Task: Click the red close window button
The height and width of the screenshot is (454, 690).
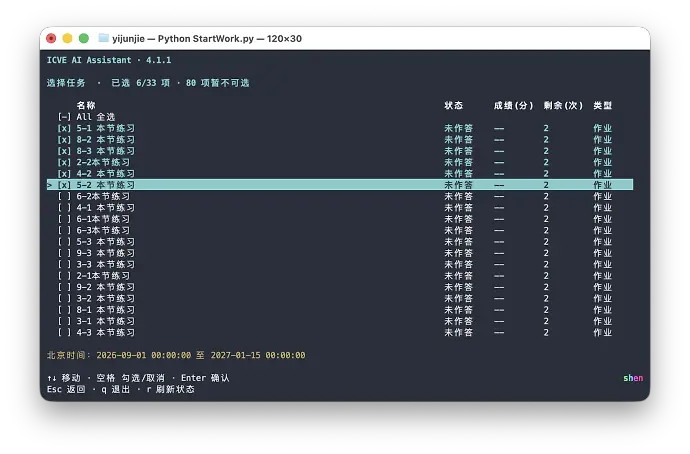Action: pos(51,38)
